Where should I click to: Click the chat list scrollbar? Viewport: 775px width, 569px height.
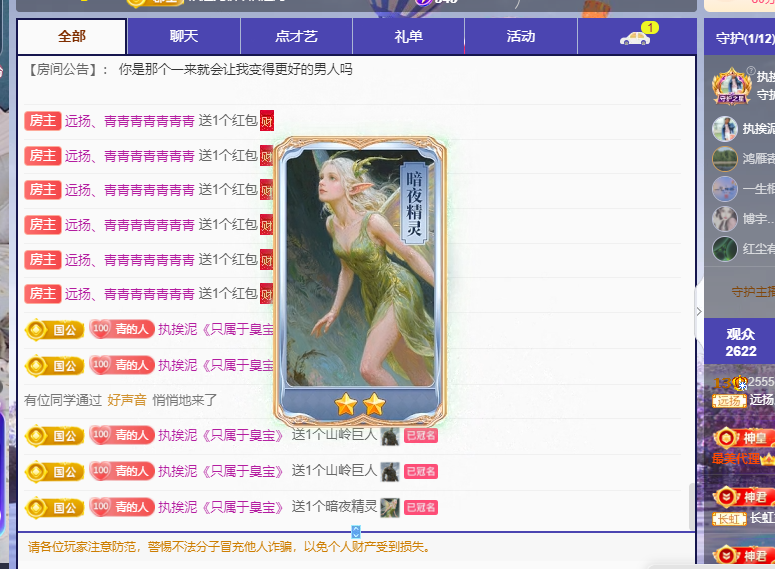(x=692, y=507)
